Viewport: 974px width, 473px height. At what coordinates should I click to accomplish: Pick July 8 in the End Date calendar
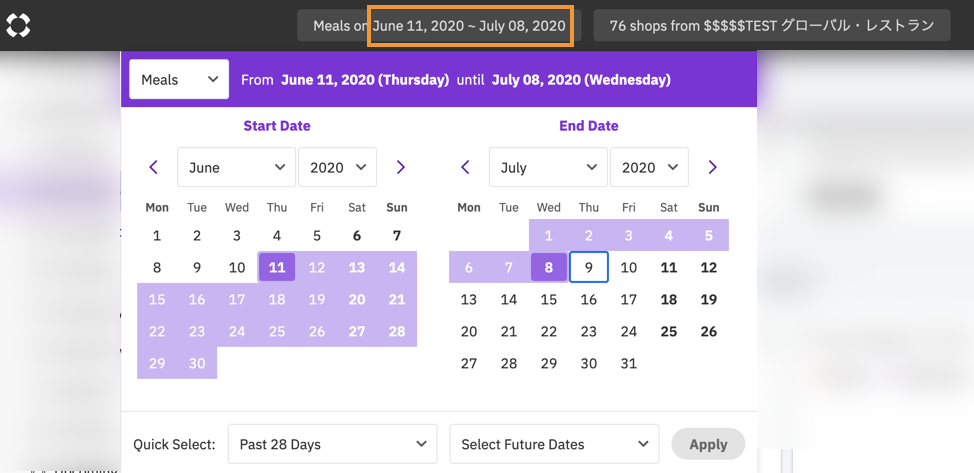pyautogui.click(x=549, y=268)
